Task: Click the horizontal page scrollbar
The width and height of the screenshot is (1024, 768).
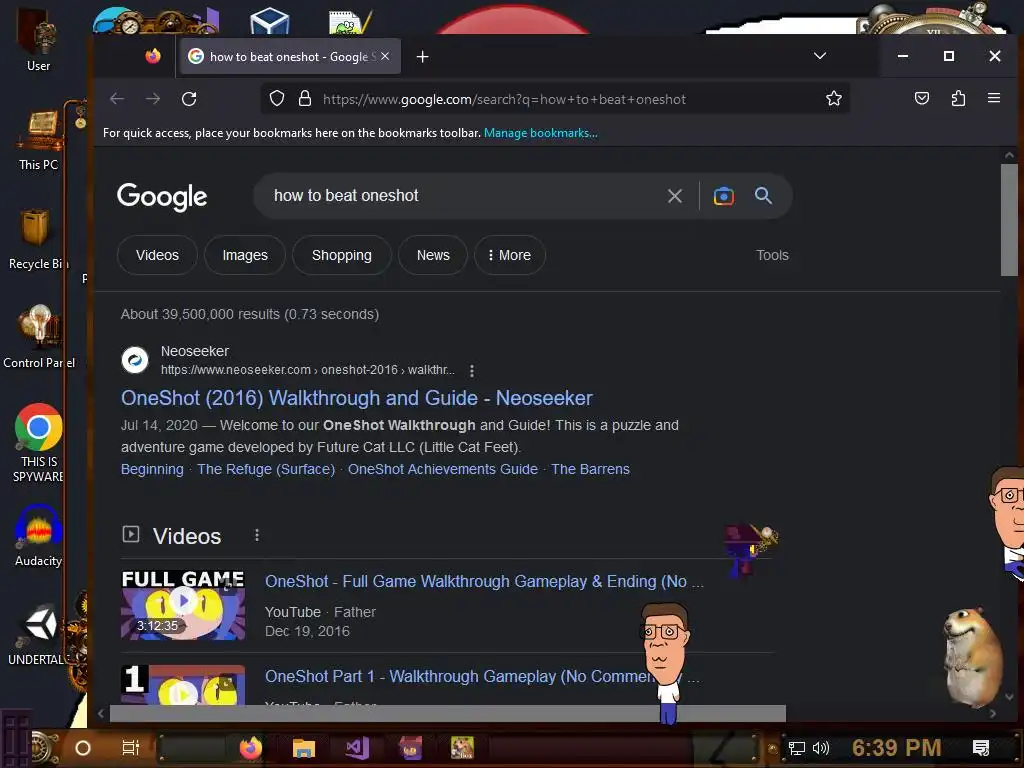Action: 447,714
